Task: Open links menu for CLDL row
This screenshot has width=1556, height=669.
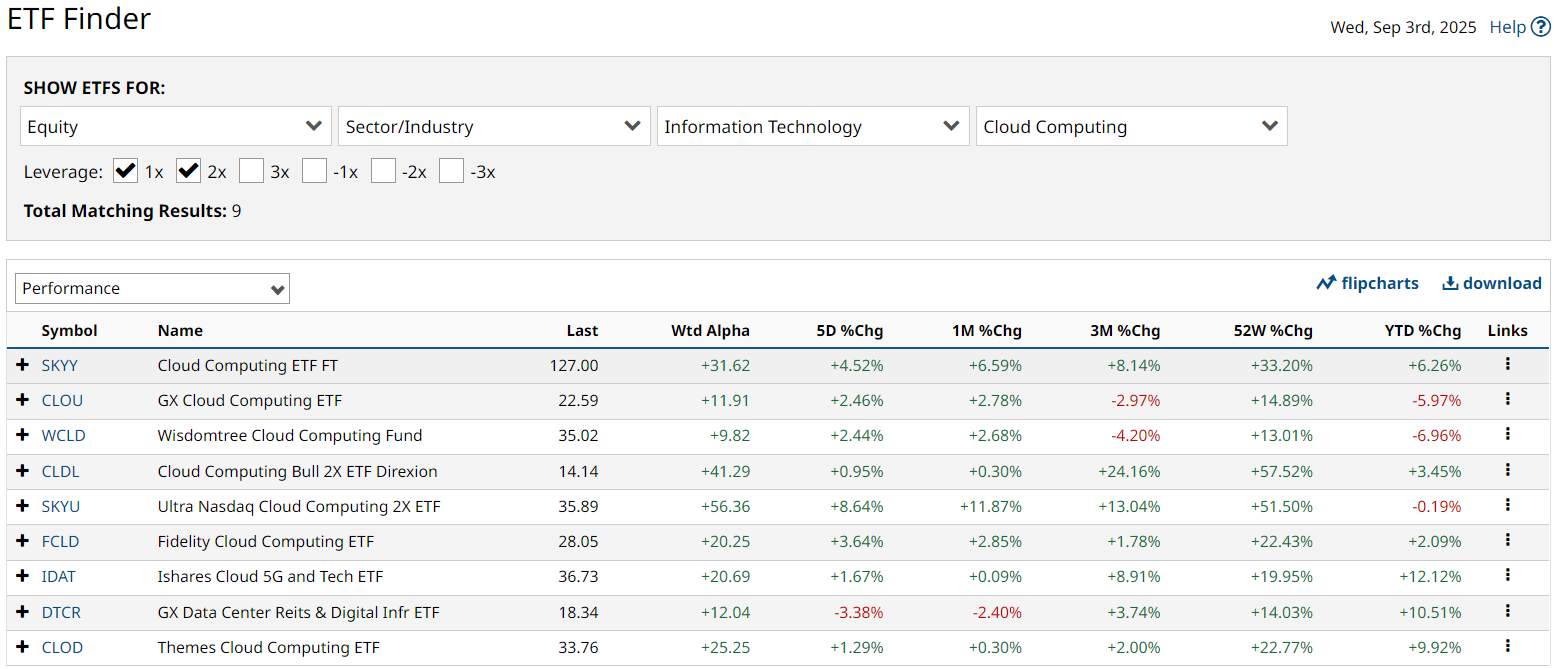Action: [1507, 470]
